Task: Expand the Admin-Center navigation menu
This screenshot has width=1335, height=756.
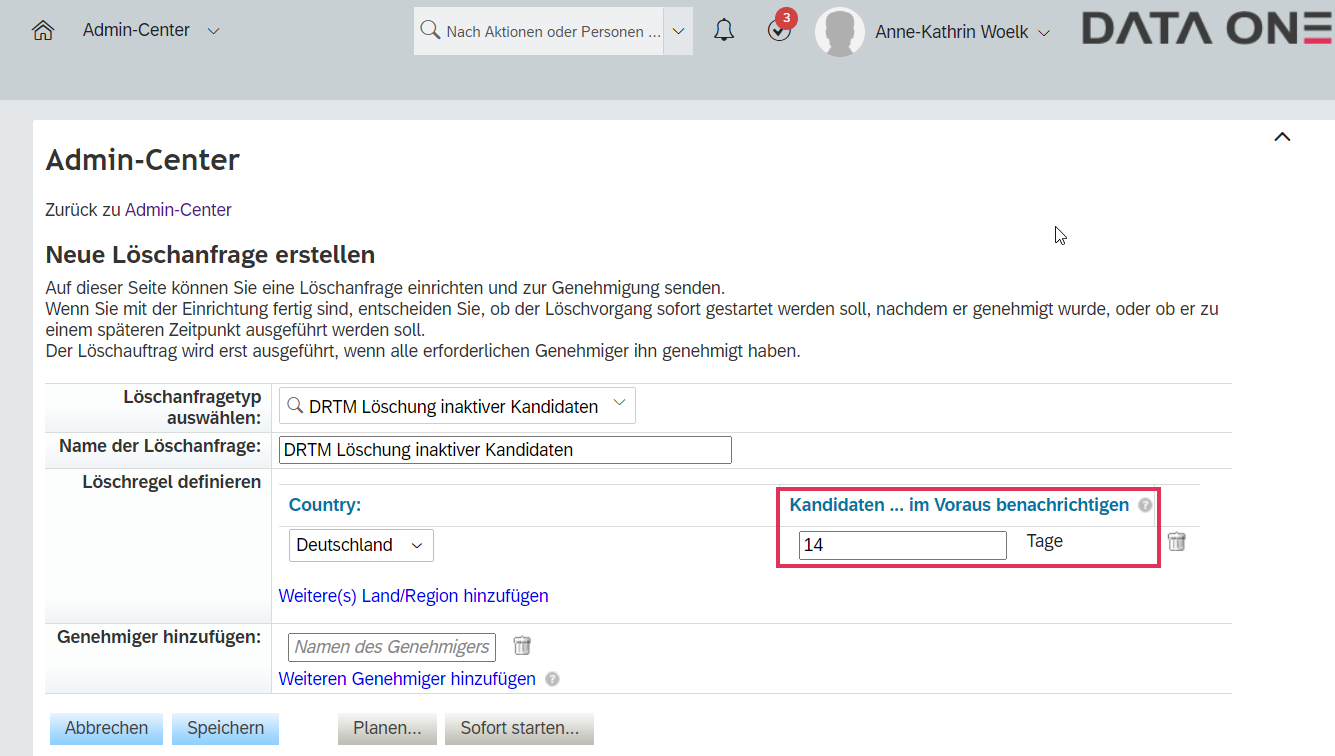Action: 213,31
